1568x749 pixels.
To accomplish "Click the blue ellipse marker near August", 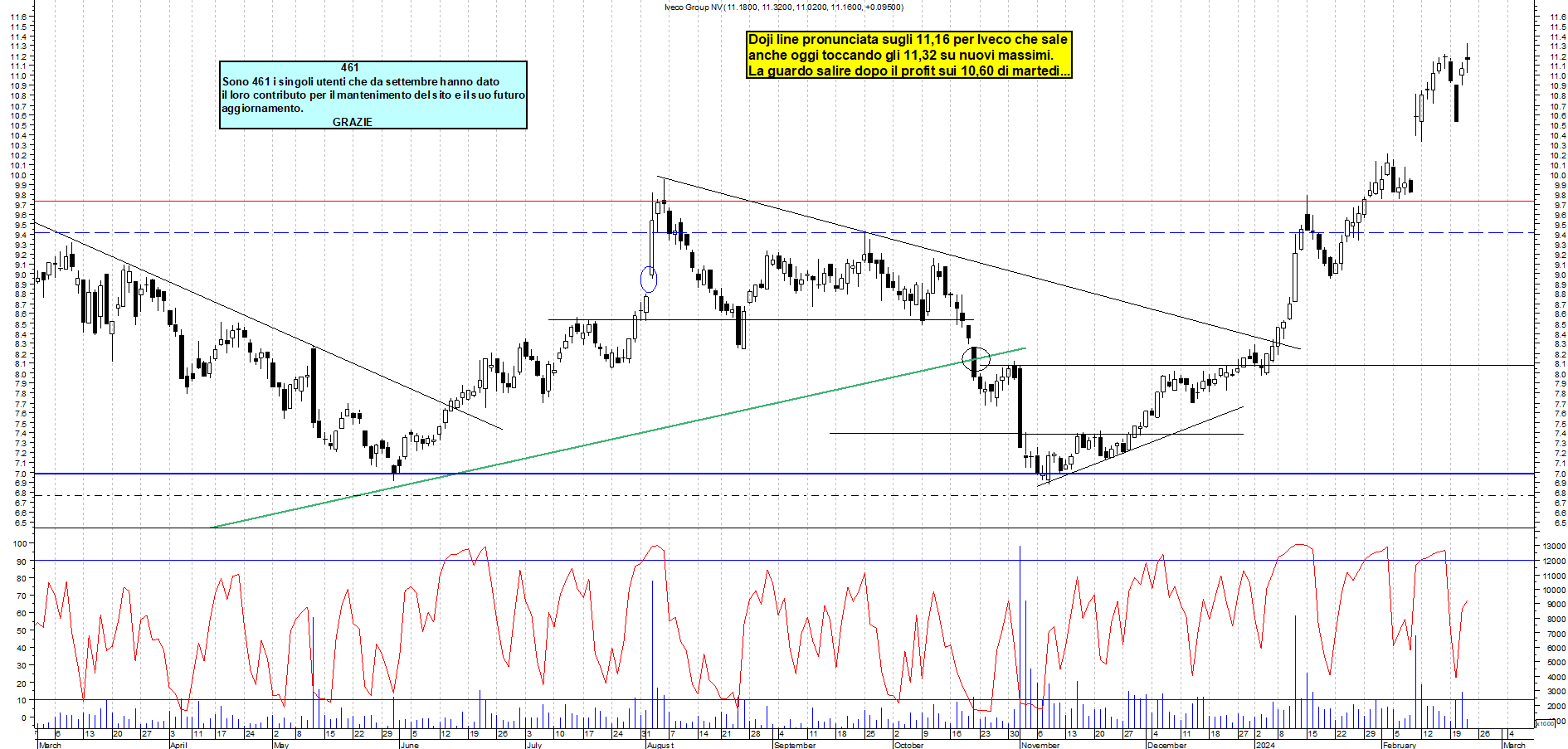I will tap(649, 280).
